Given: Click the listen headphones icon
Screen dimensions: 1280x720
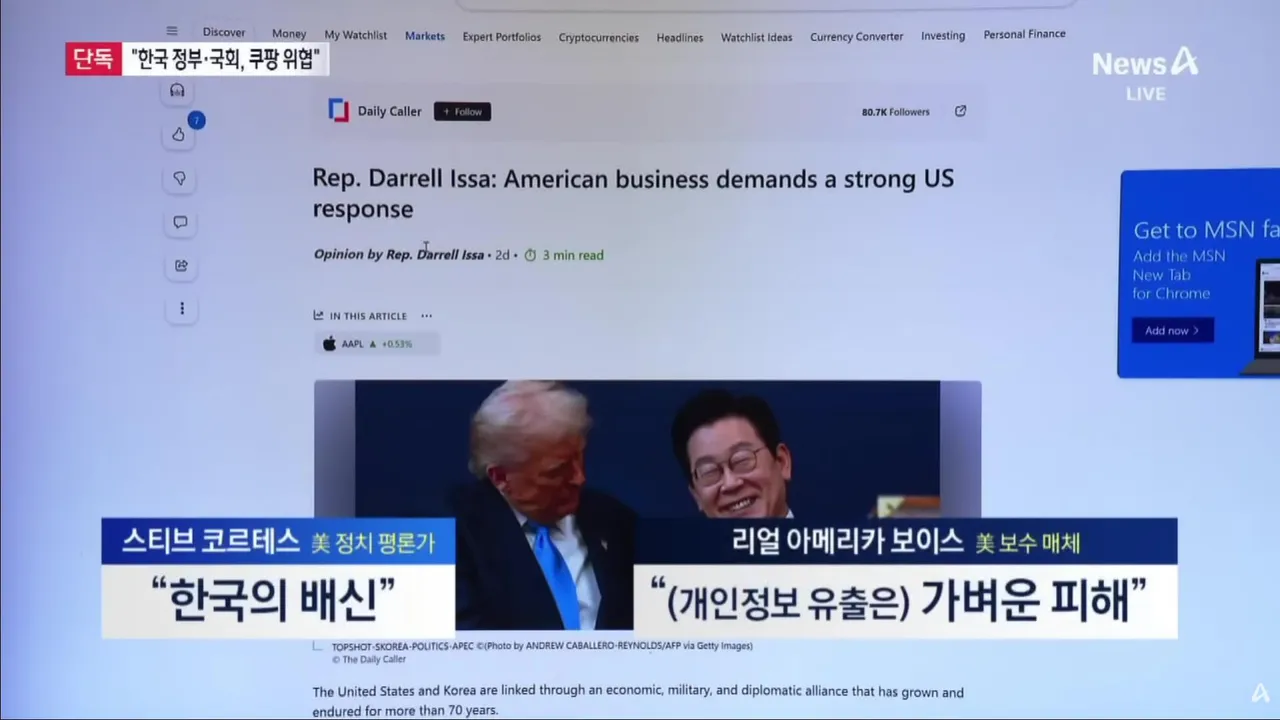Looking at the screenshot, I should [x=178, y=90].
